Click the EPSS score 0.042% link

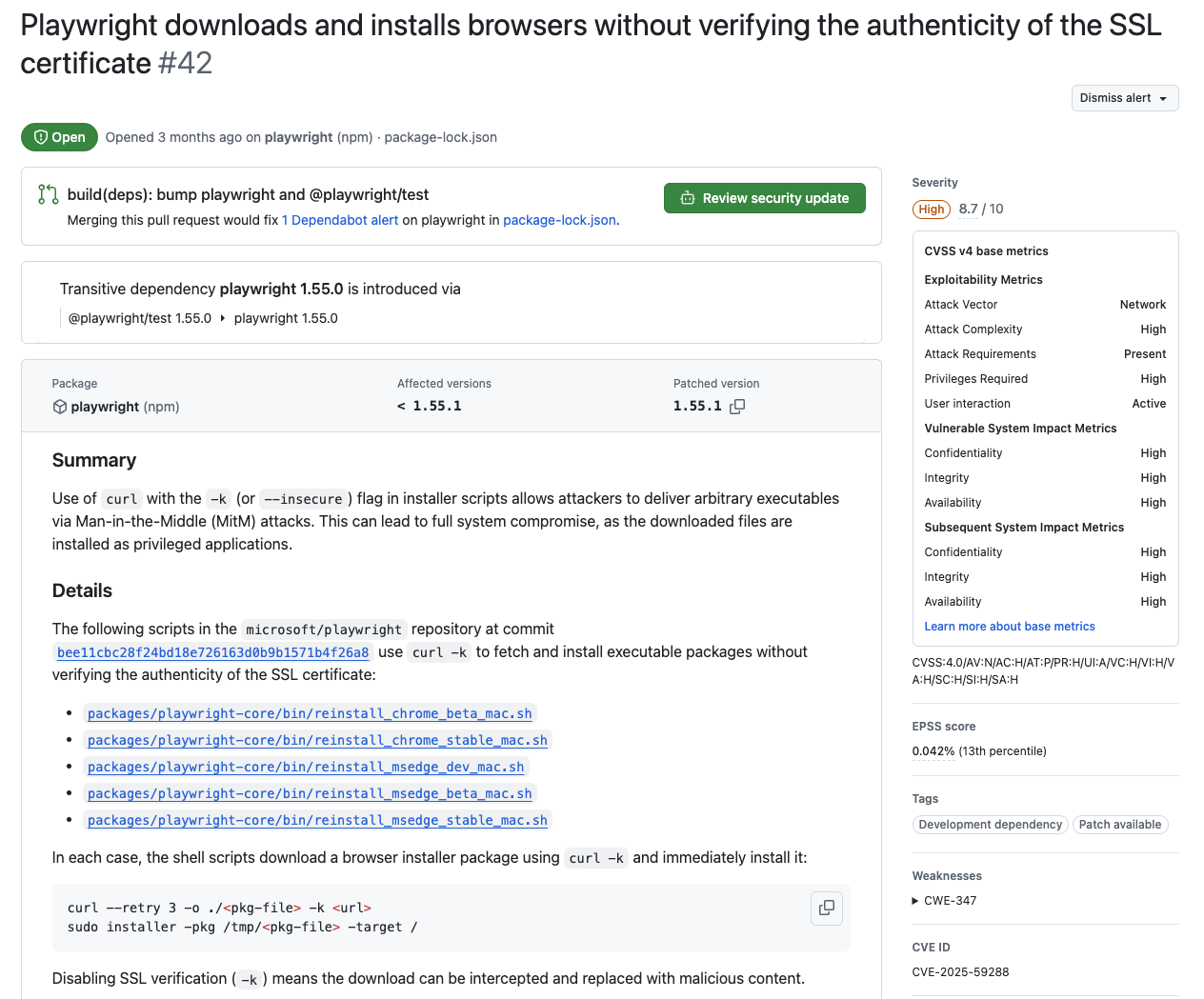[x=933, y=751]
